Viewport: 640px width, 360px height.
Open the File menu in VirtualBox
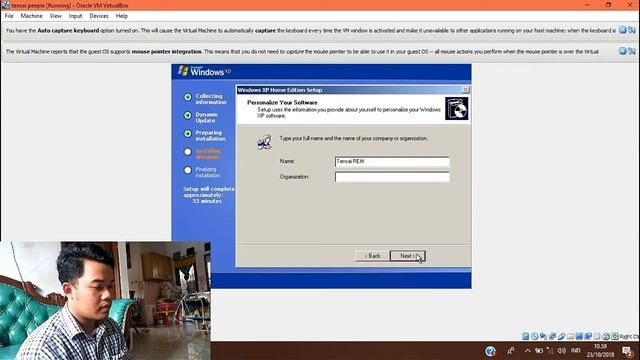pyautogui.click(x=9, y=16)
